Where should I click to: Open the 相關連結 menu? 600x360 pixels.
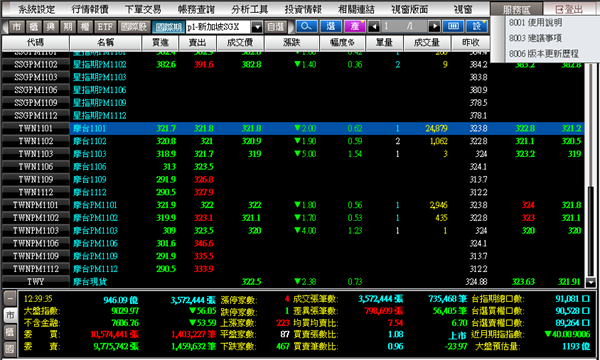[356, 9]
